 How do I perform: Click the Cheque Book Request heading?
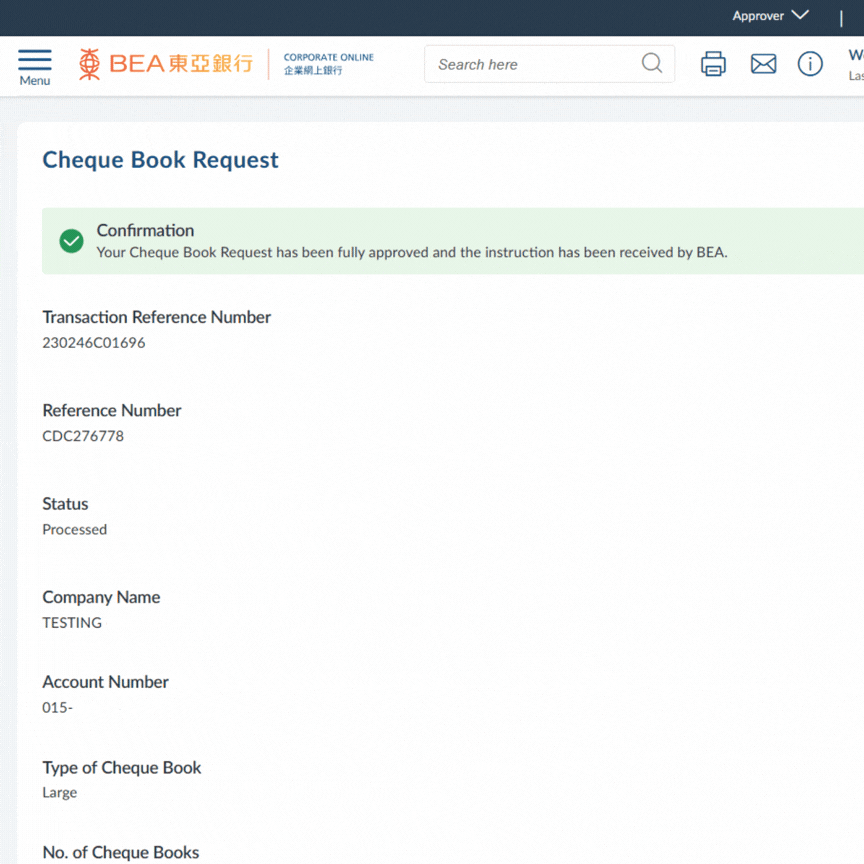pos(160,160)
